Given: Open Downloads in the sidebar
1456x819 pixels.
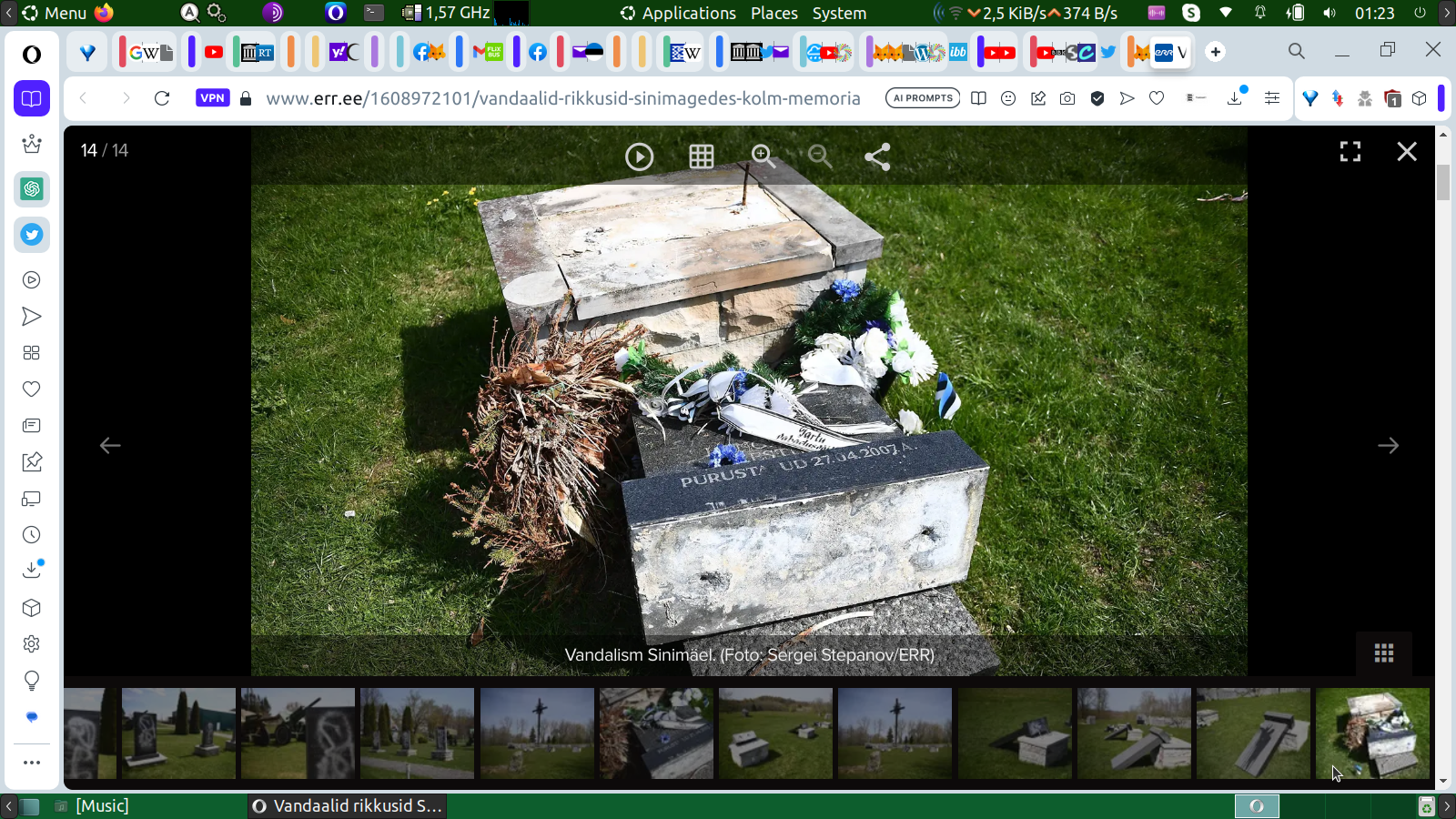Looking at the screenshot, I should 32,570.
